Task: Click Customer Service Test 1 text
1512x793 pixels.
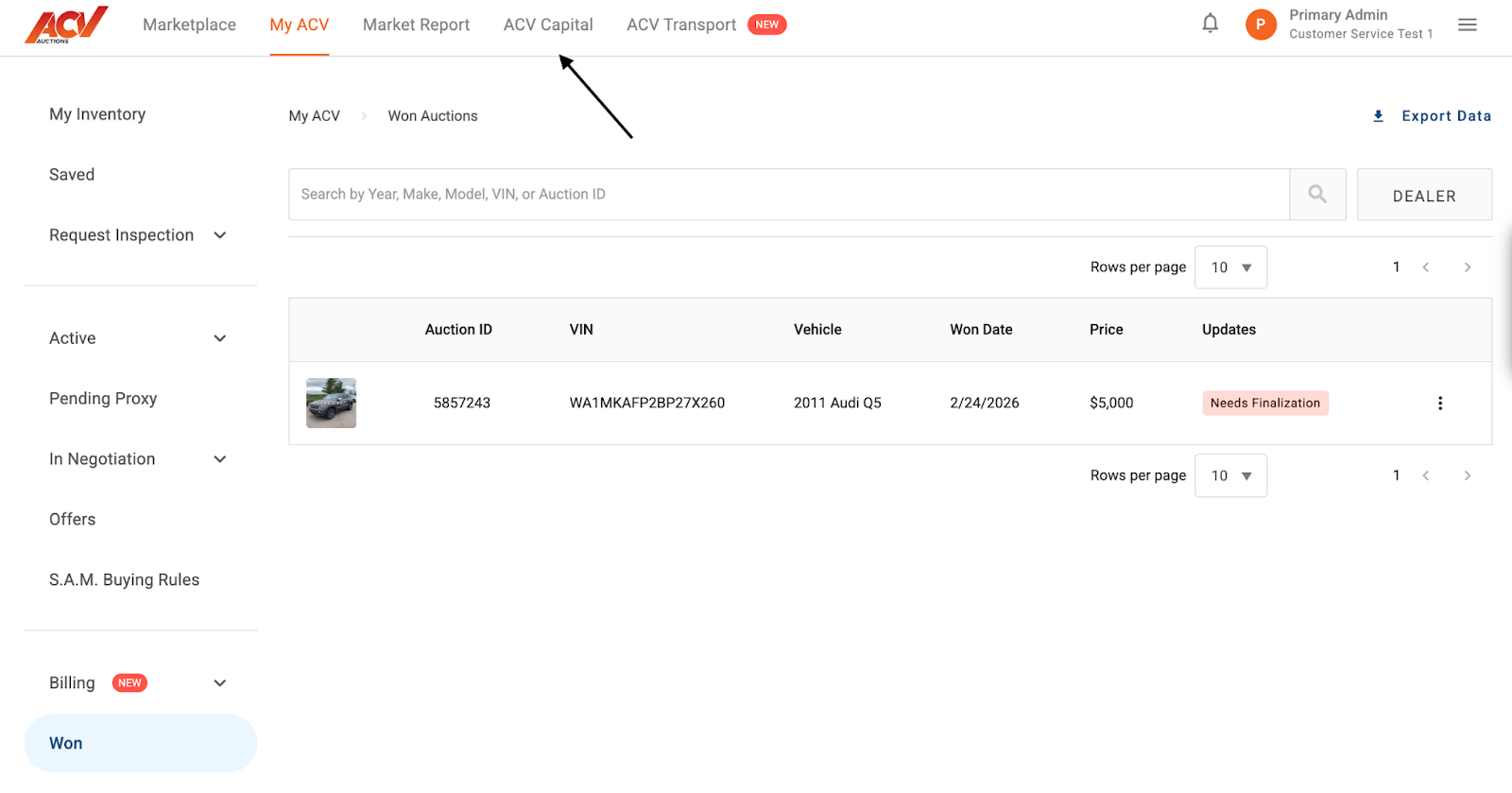Action: pos(1361,34)
